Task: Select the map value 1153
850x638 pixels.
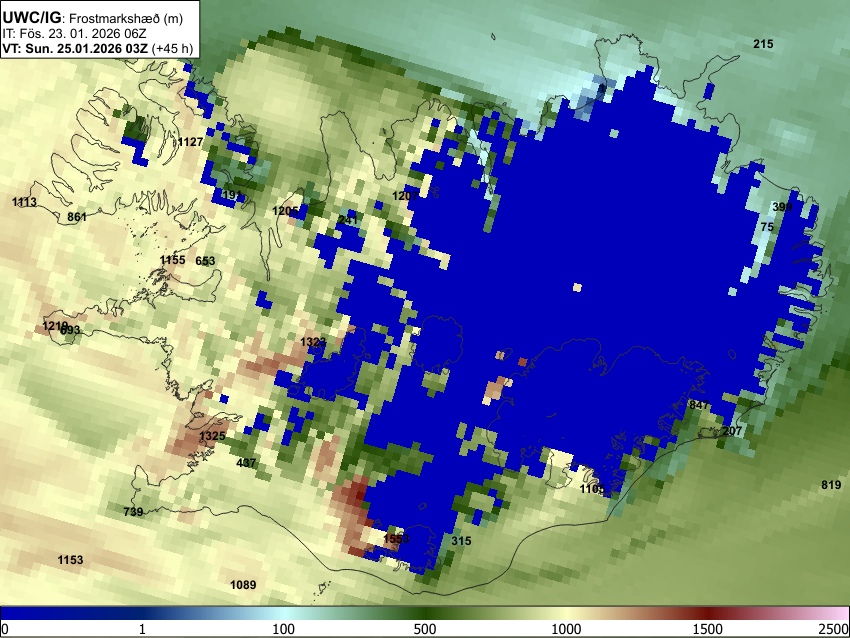Action: click(x=70, y=560)
